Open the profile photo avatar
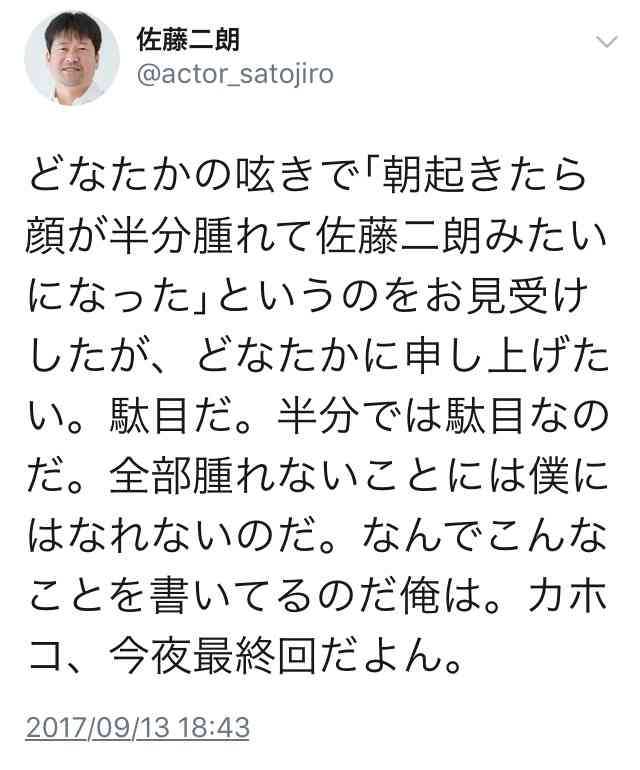640x770 pixels. tap(72, 58)
